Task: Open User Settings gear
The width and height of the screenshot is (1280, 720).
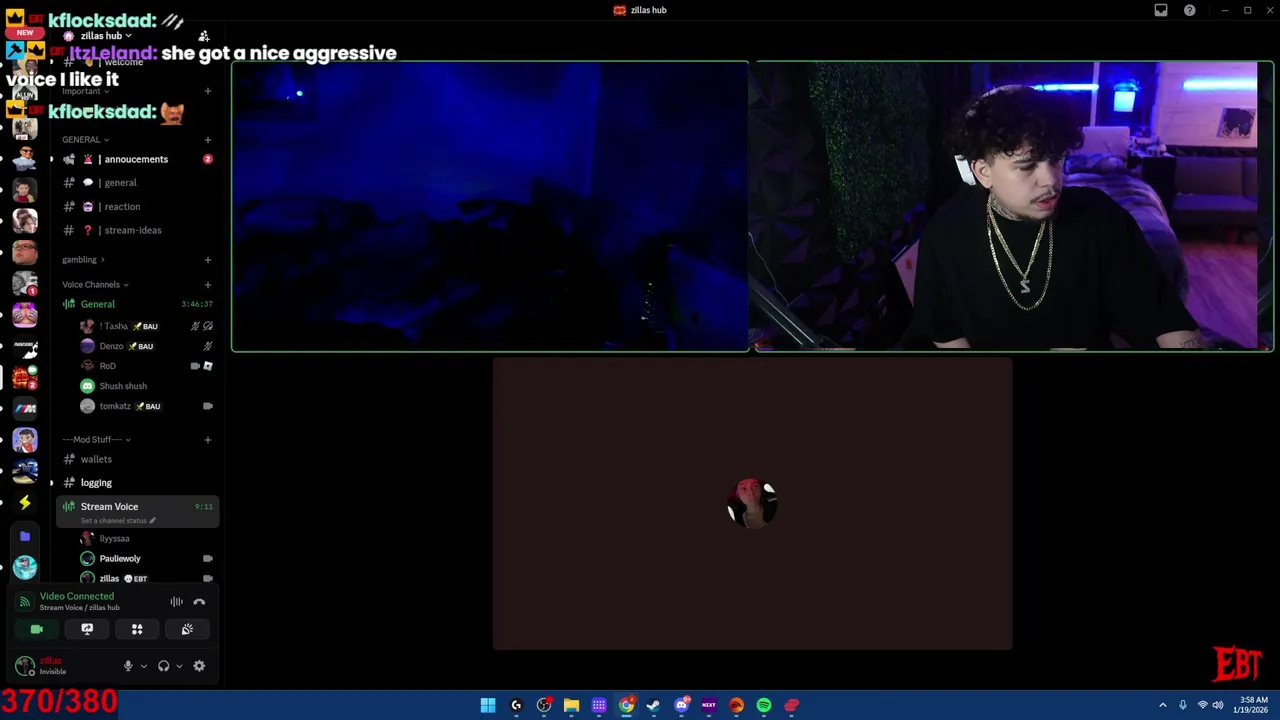Action: pos(199,666)
